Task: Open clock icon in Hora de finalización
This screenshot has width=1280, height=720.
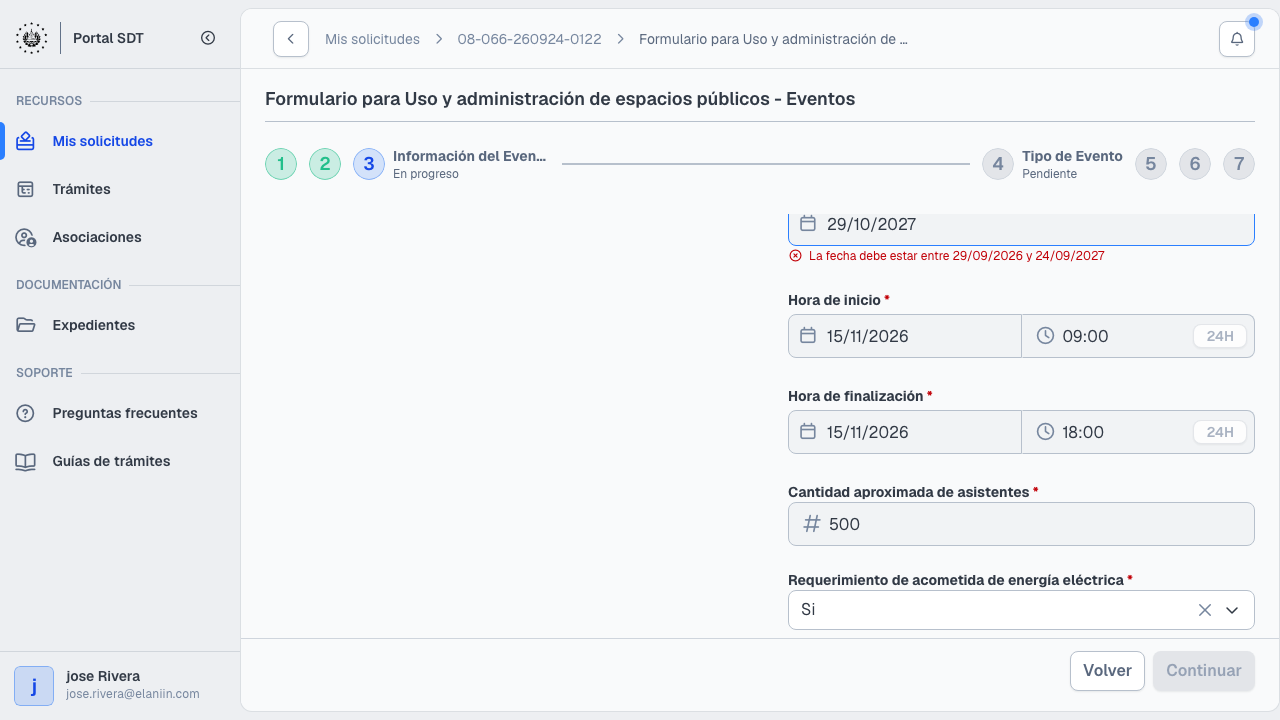Action: 1045,432
